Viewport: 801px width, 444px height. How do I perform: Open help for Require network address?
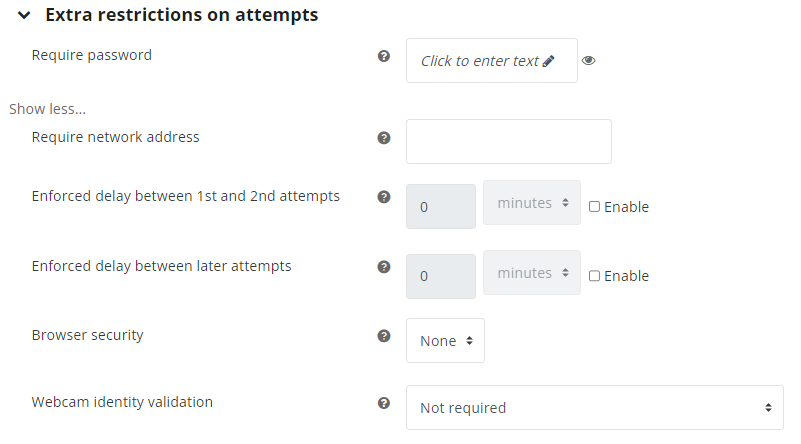384,138
